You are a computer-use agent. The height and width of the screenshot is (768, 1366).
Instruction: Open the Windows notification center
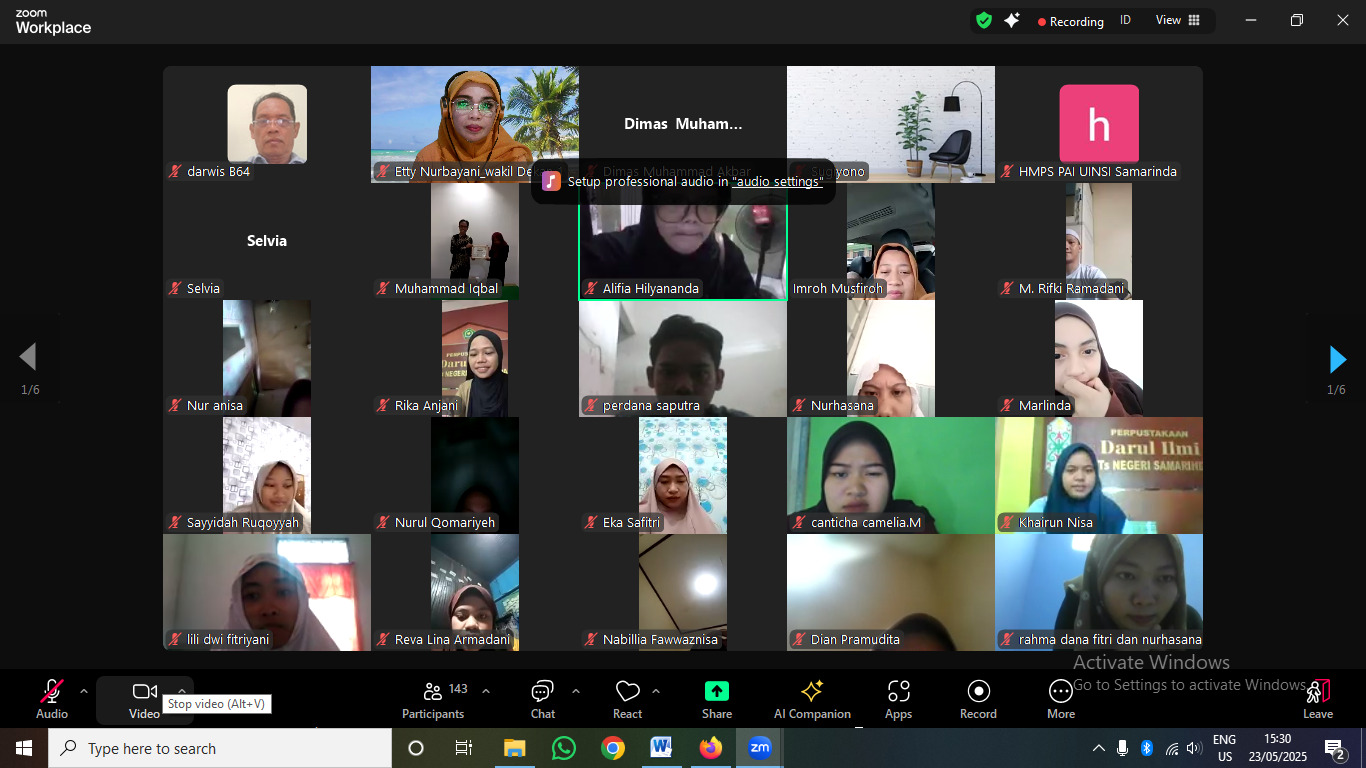click(x=1335, y=749)
